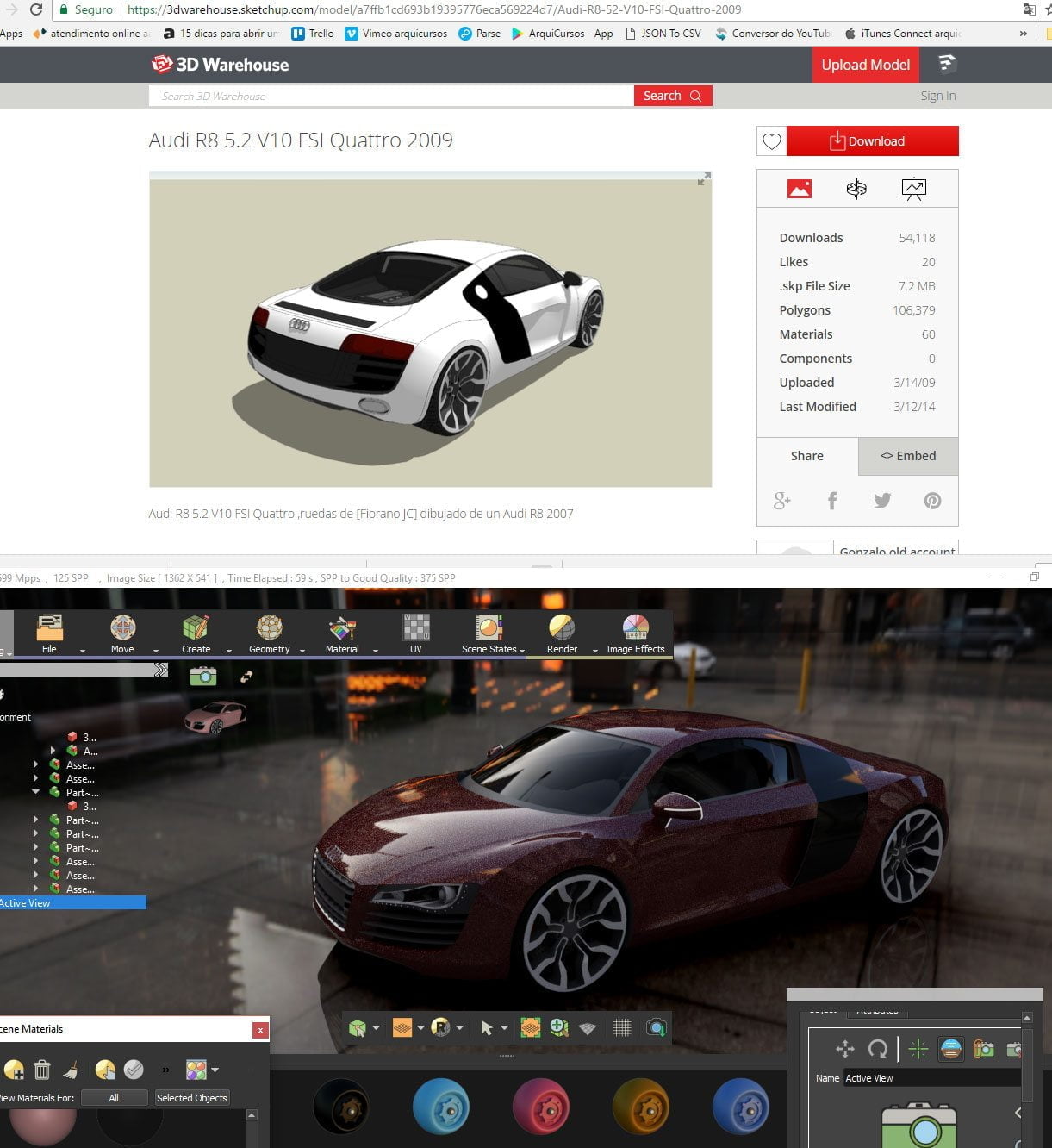
Task: Click the Selected Objects filter button
Action: point(192,1098)
